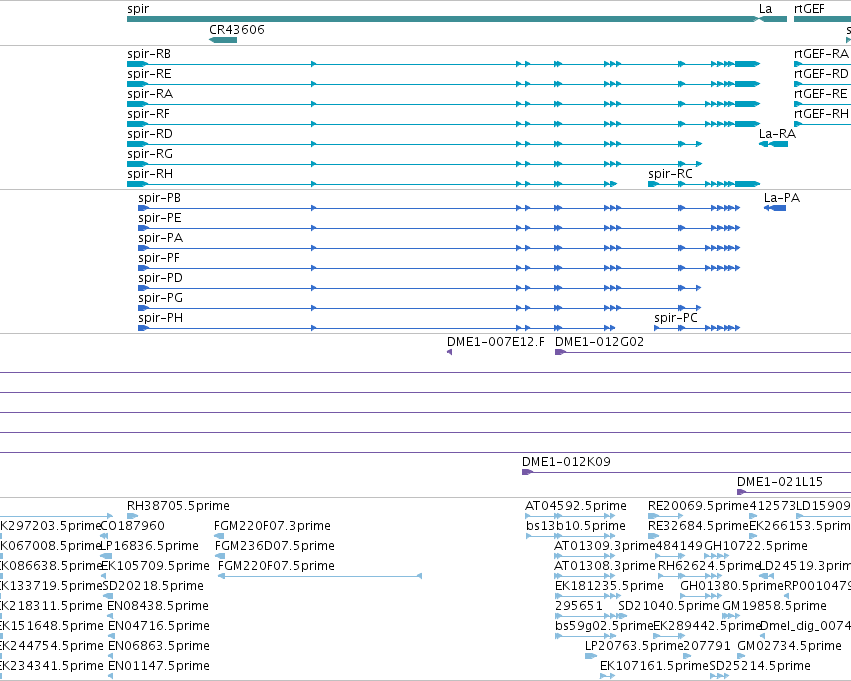
Task: Select the FGM220F07.5prime EST
Action: tap(320, 576)
